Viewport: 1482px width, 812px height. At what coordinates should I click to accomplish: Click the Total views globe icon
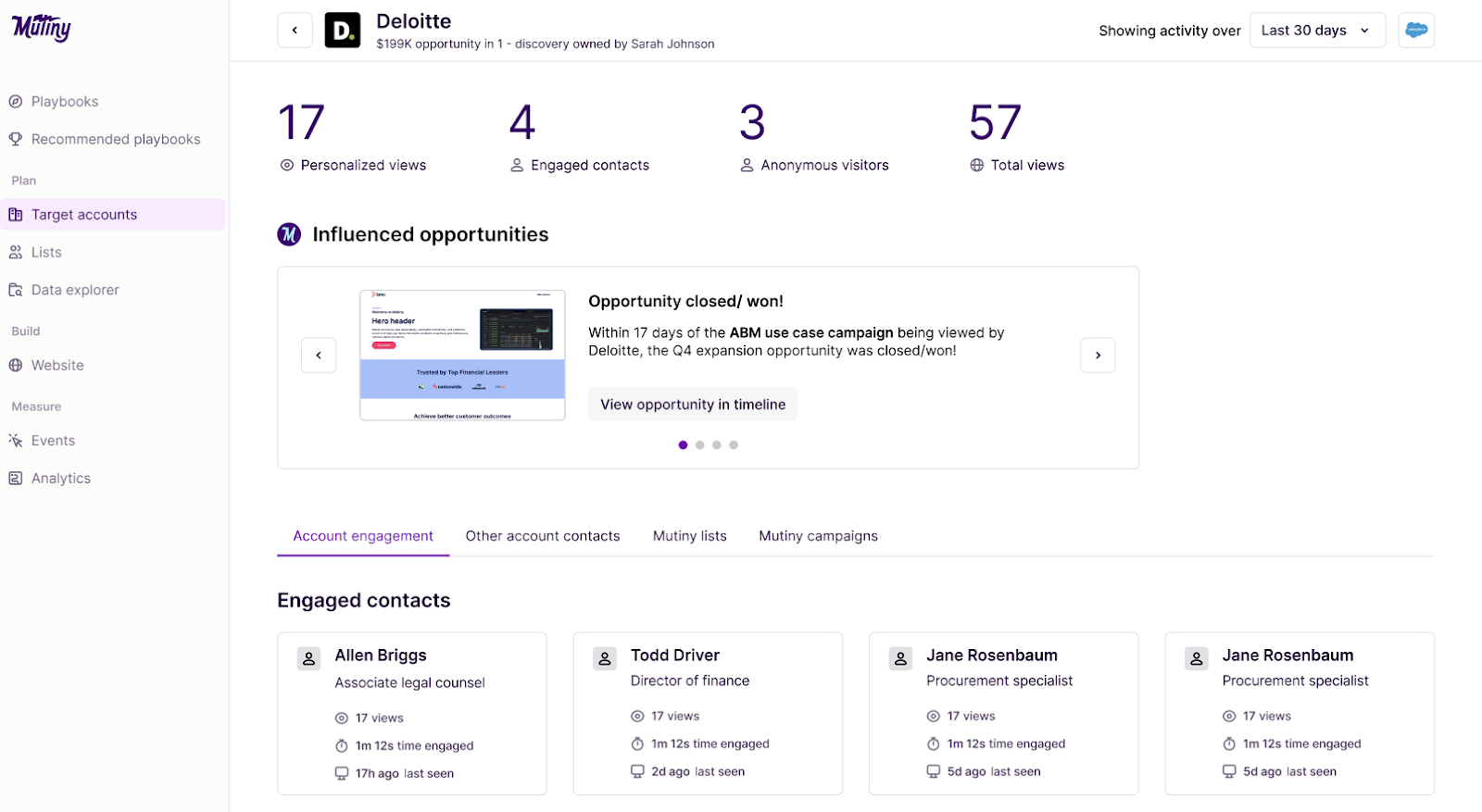point(977,166)
